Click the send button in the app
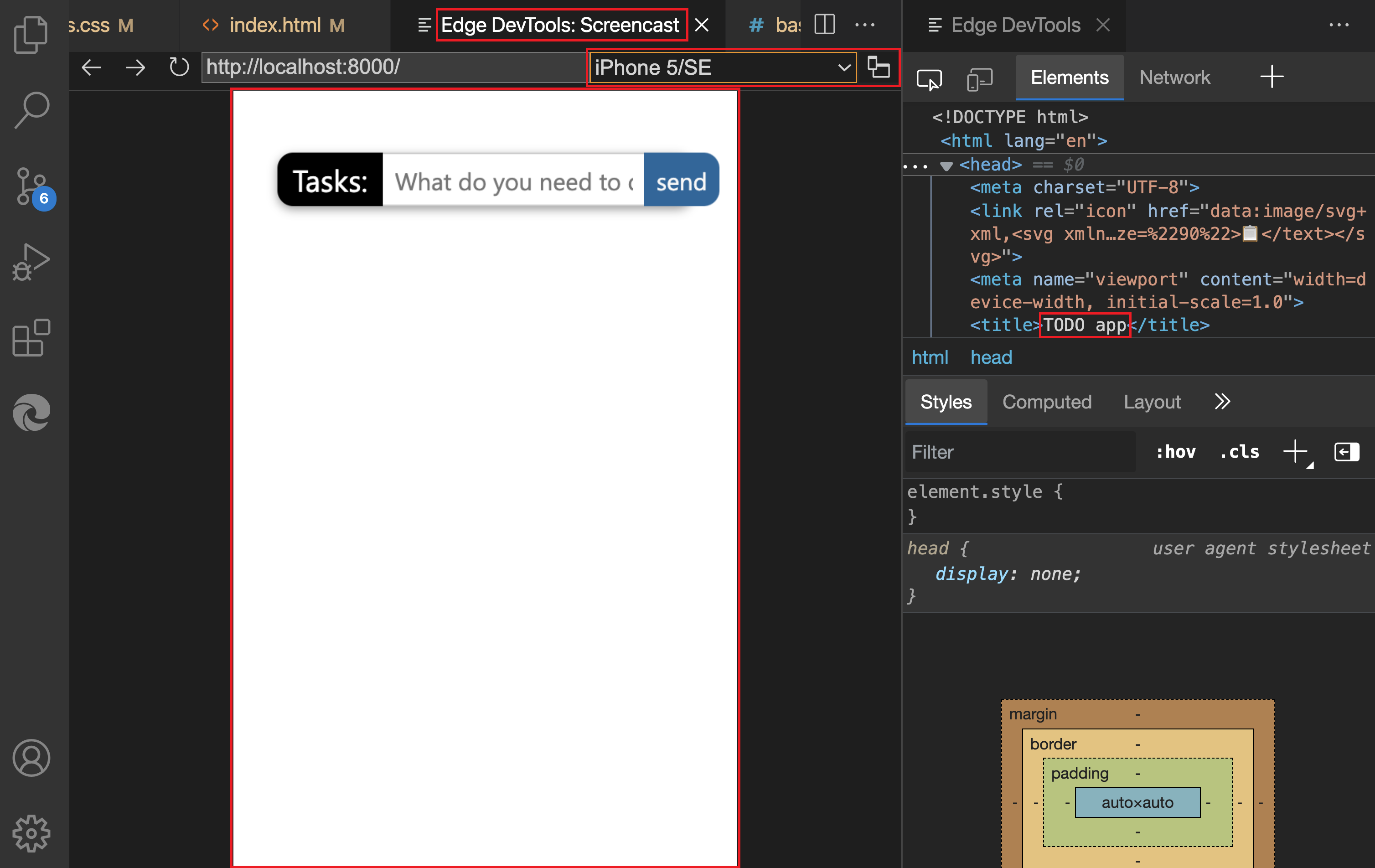 [x=680, y=181]
